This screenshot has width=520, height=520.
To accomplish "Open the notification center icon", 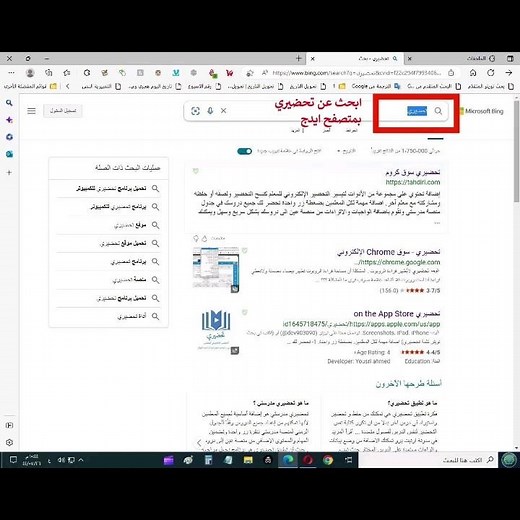I will tap(13, 460).
